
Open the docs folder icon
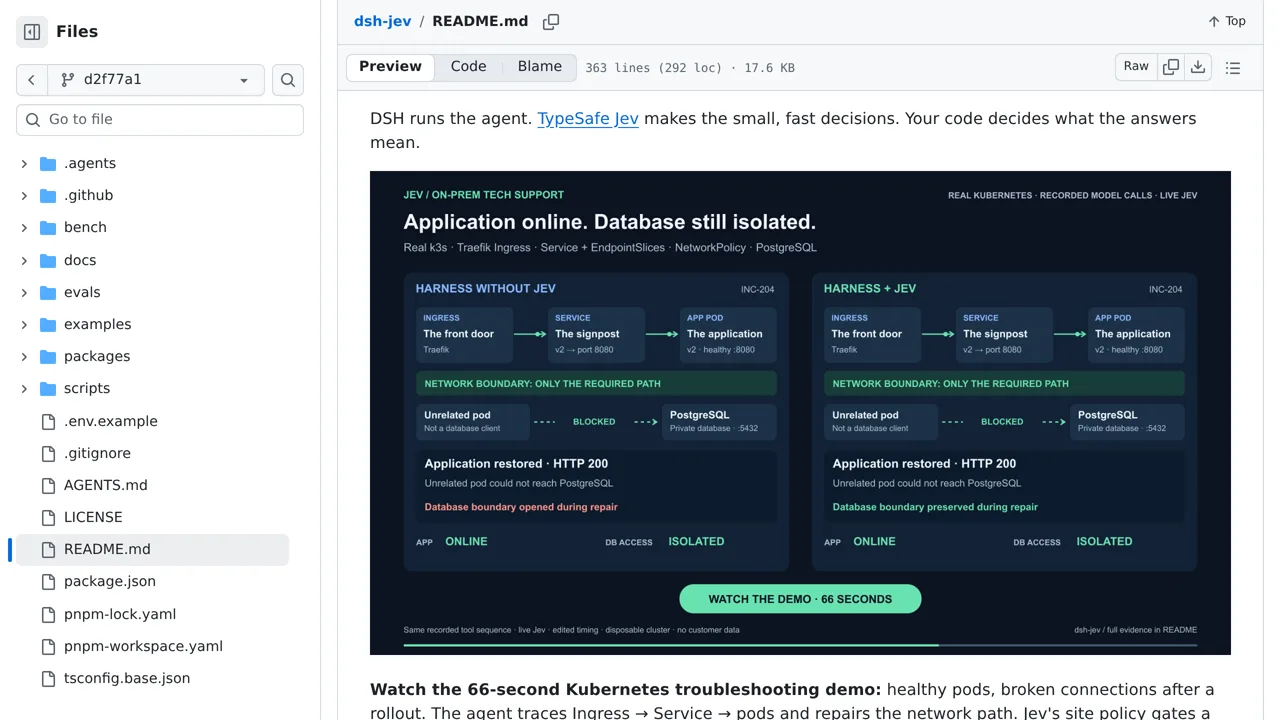click(48, 260)
